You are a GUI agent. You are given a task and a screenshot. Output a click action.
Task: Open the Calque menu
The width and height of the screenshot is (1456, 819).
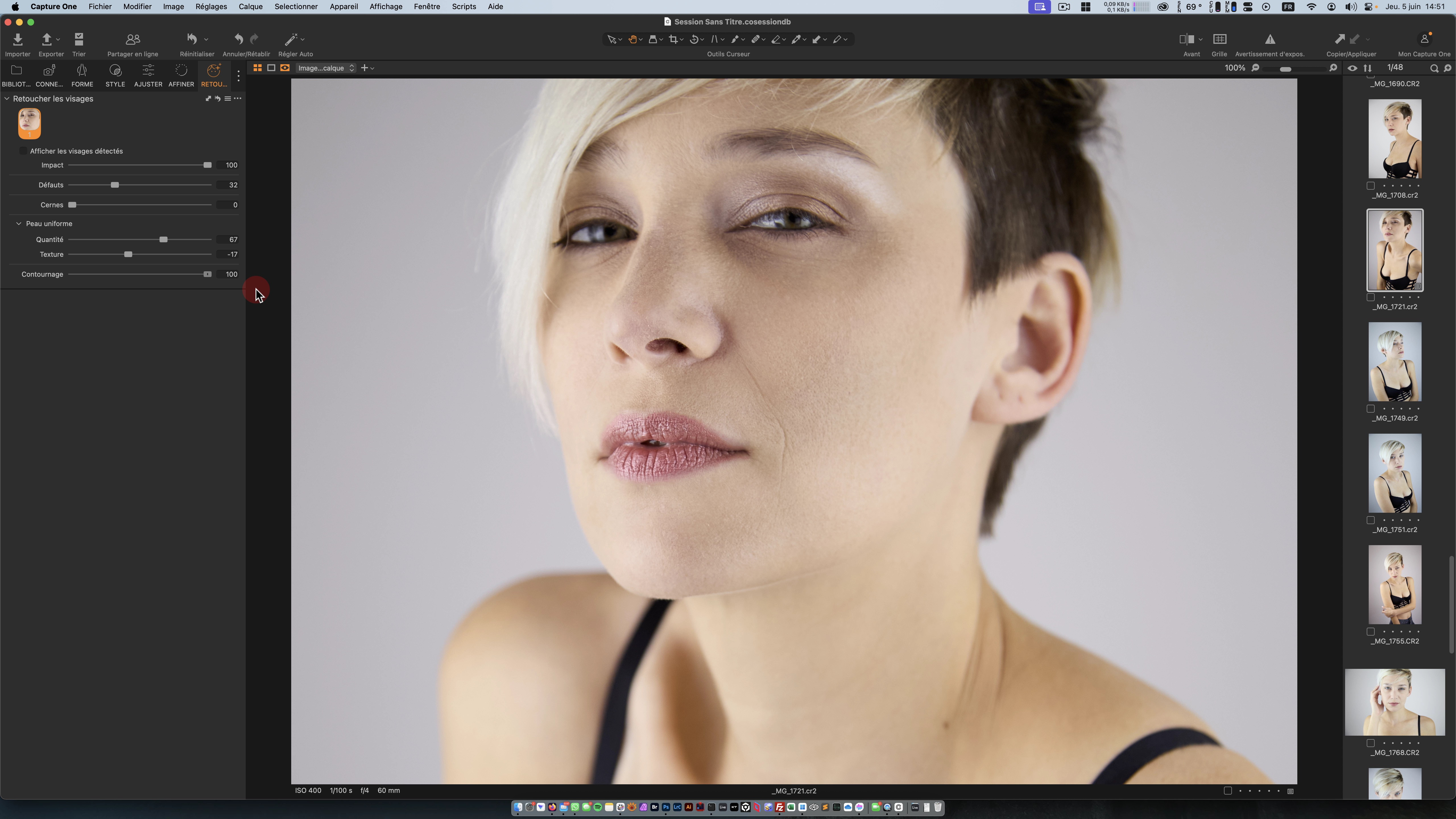click(x=250, y=7)
